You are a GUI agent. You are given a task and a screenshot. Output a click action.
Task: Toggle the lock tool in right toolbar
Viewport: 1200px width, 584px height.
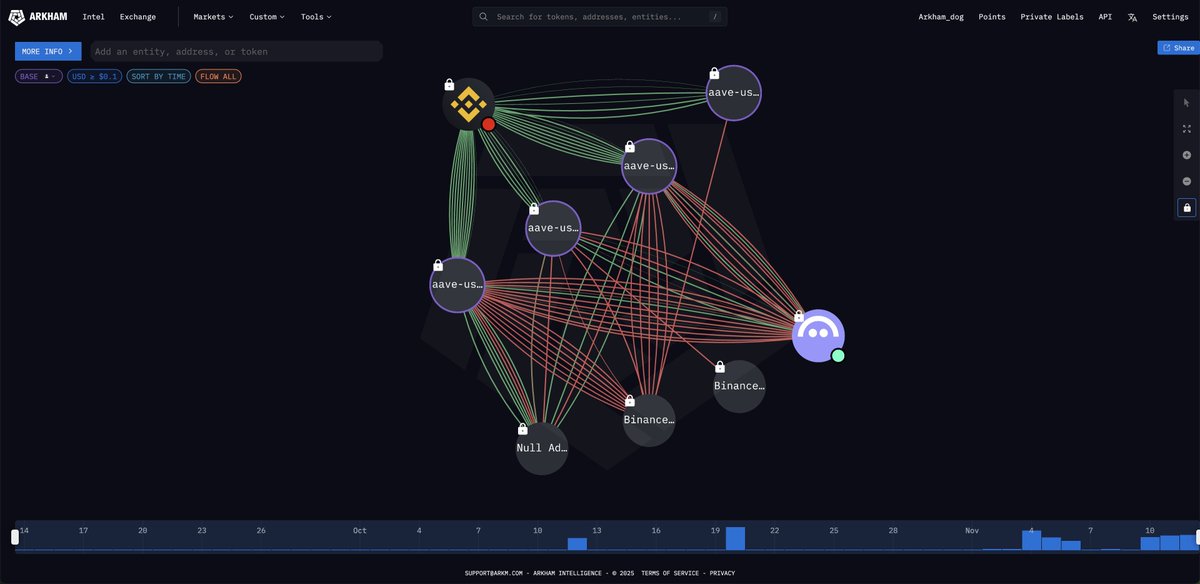click(x=1187, y=207)
